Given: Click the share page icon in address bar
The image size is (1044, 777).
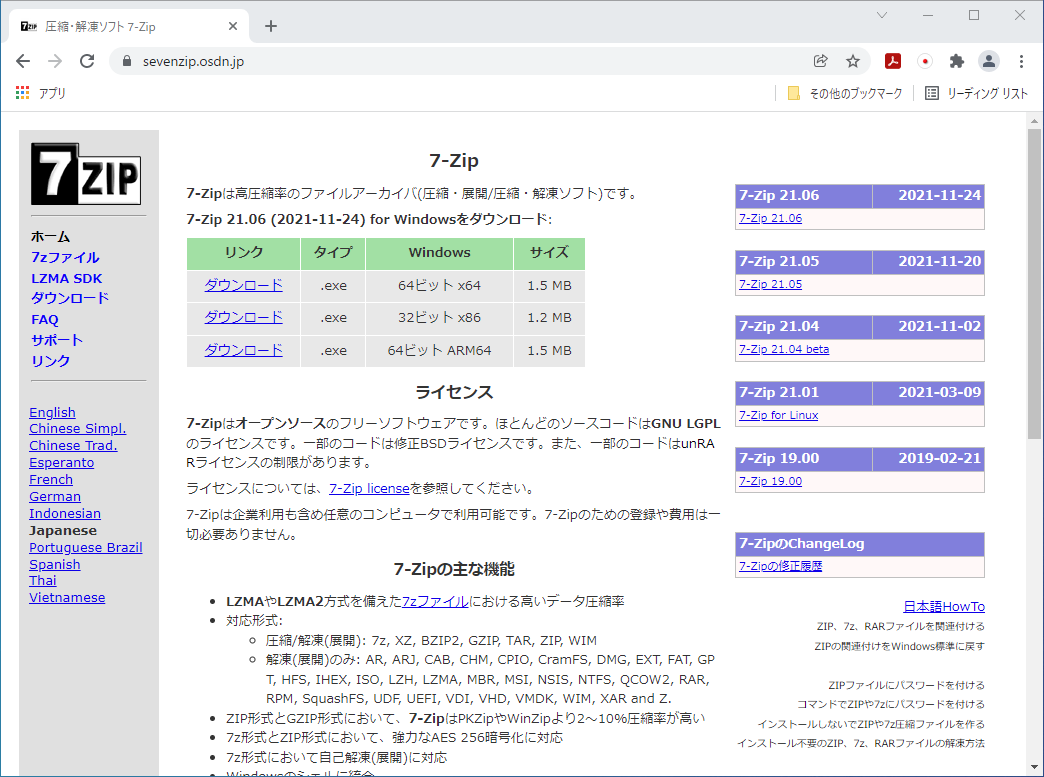Looking at the screenshot, I should (x=820, y=61).
